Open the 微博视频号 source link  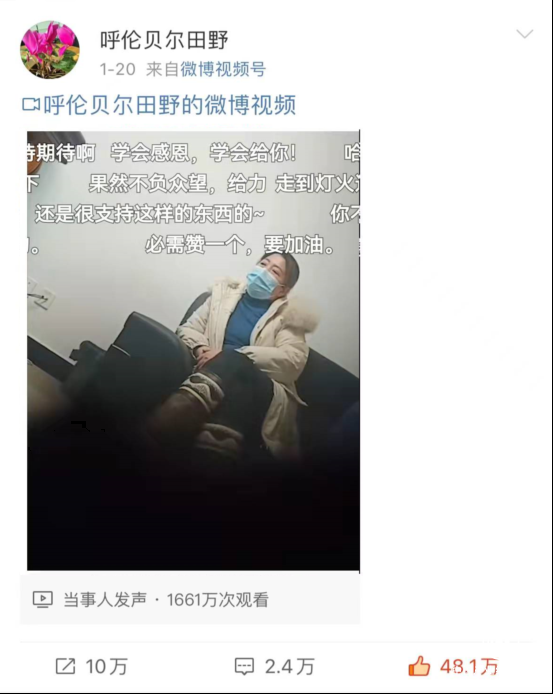pyautogui.click(x=223, y=69)
